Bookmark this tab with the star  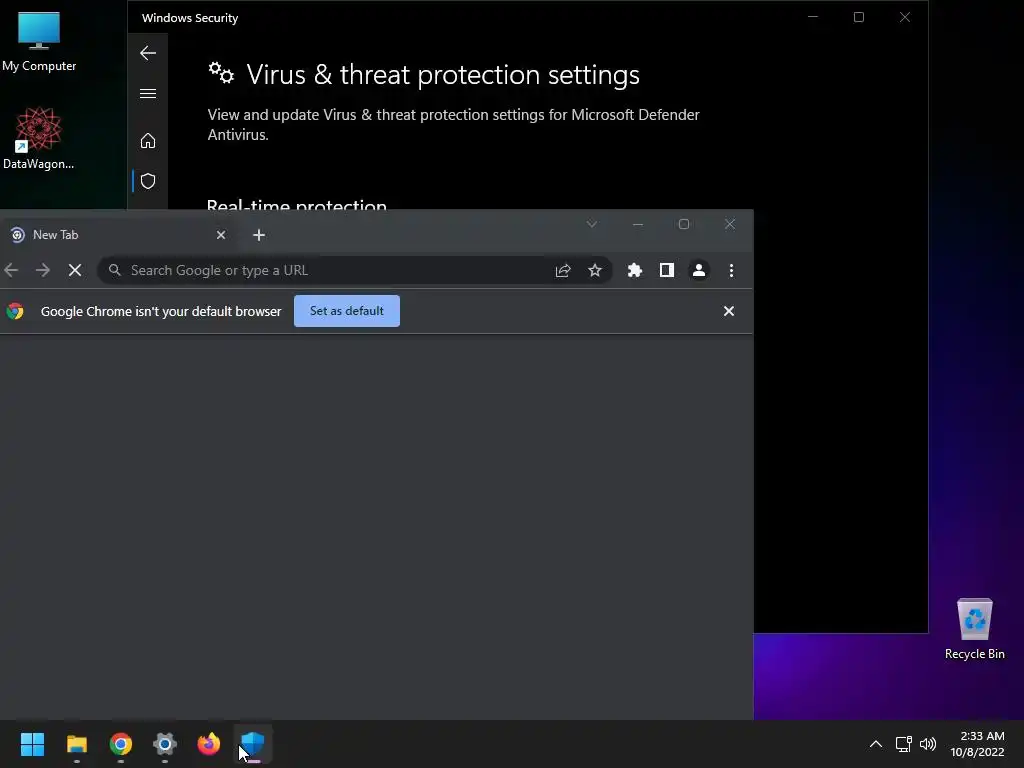[595, 270]
